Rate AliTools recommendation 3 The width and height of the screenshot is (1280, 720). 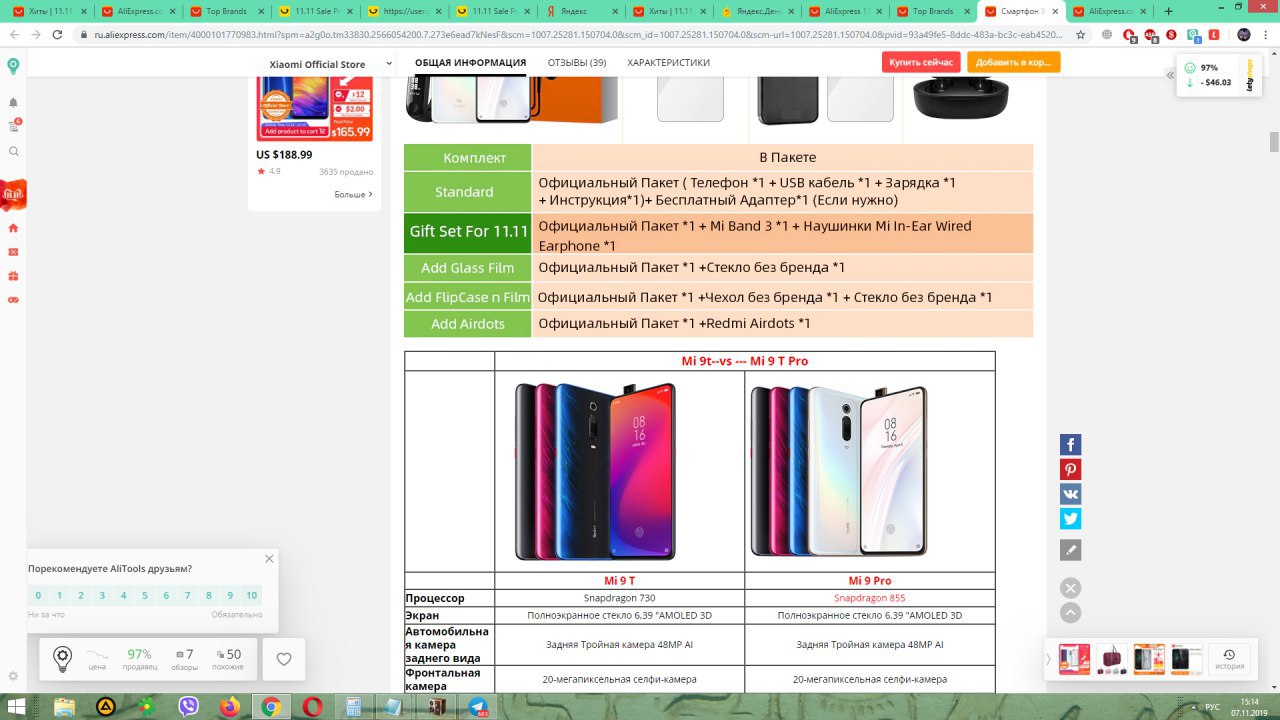point(102,595)
